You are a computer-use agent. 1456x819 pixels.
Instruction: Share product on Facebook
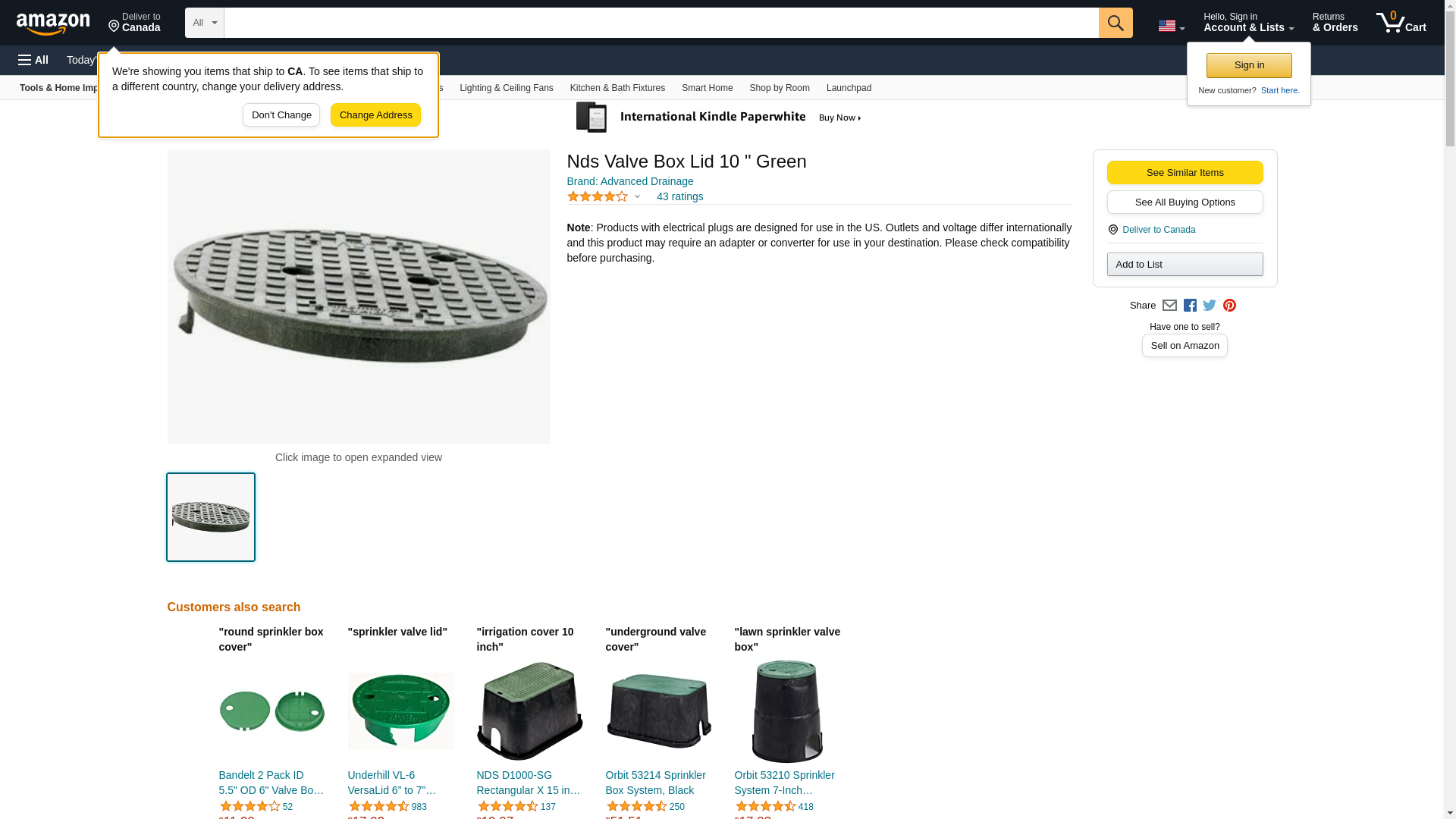[1190, 306]
